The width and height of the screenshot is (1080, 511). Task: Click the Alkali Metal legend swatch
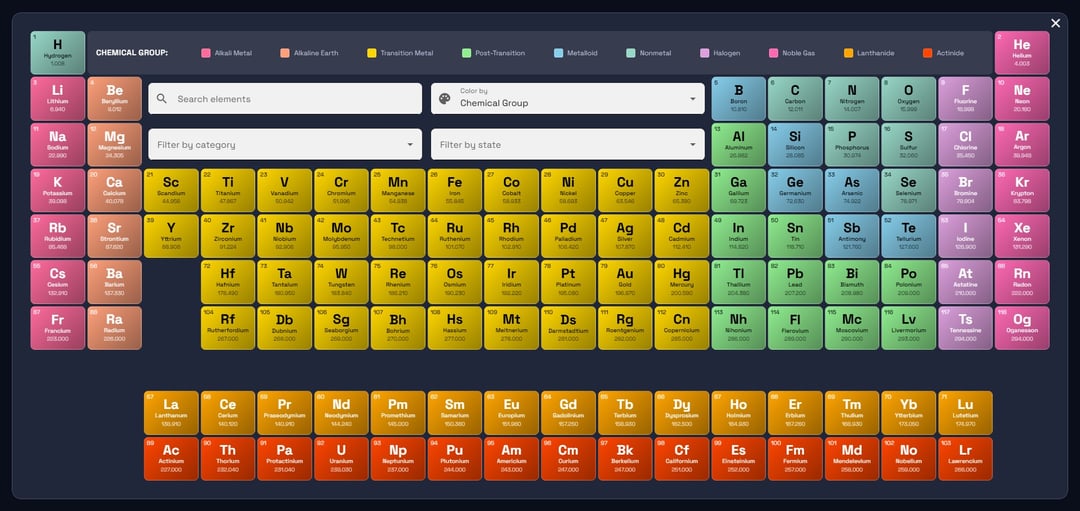click(x=206, y=53)
